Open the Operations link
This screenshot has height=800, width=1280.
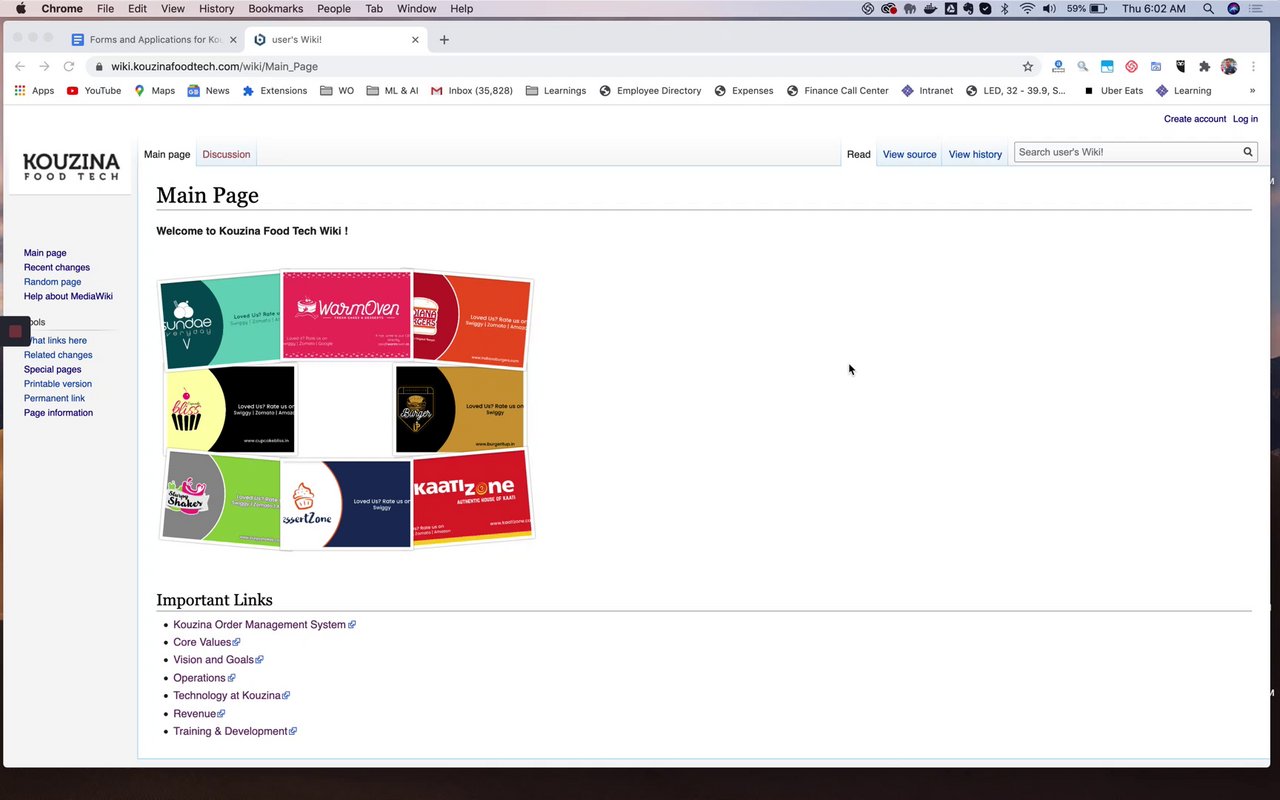(x=204, y=677)
